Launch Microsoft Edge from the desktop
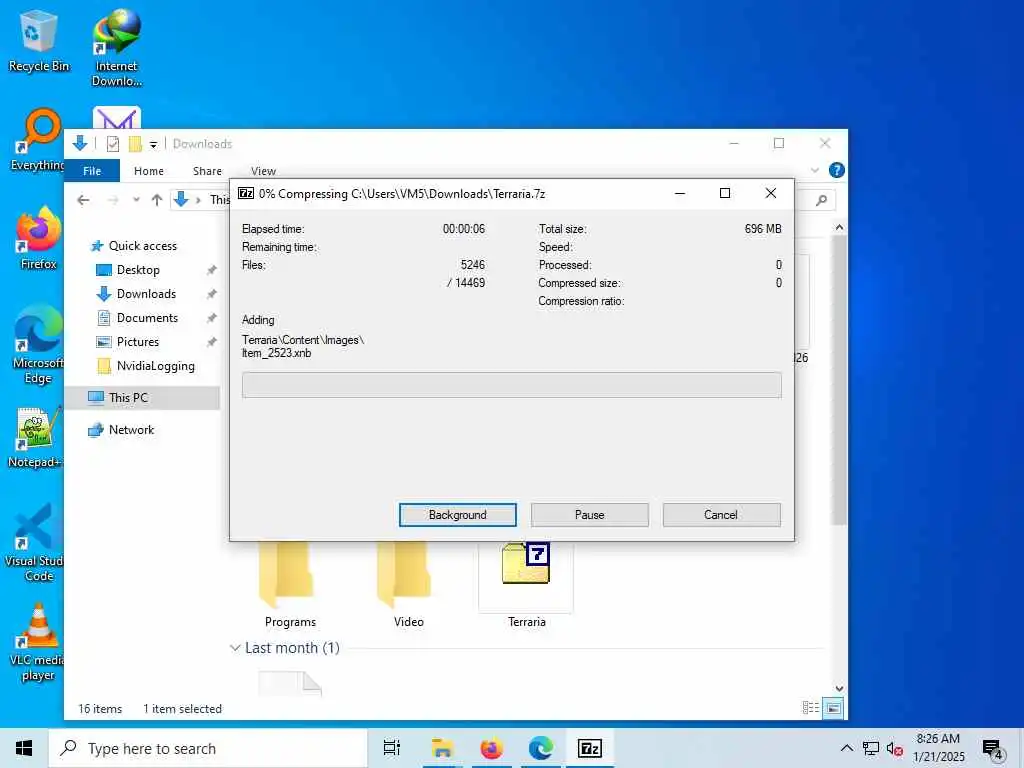Viewport: 1024px width, 768px height. click(38, 344)
